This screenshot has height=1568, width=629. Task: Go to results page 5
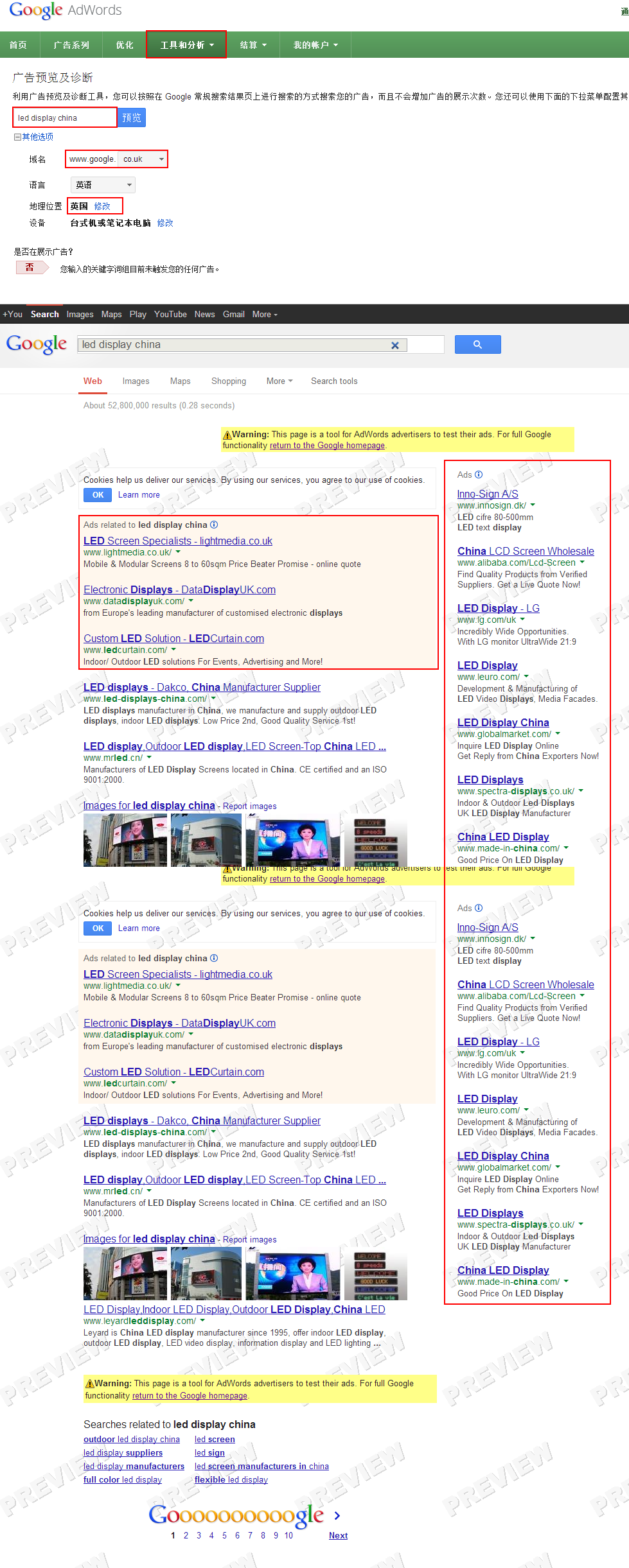click(224, 1535)
